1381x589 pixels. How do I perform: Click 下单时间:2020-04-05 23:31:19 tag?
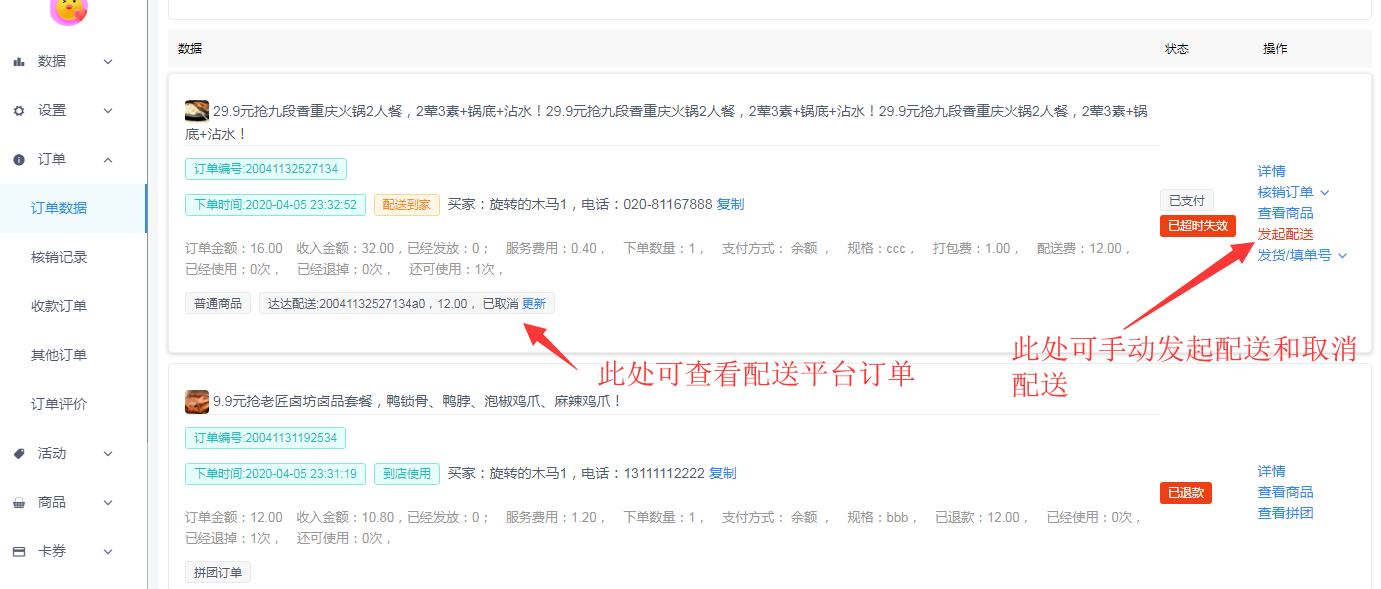coord(275,474)
